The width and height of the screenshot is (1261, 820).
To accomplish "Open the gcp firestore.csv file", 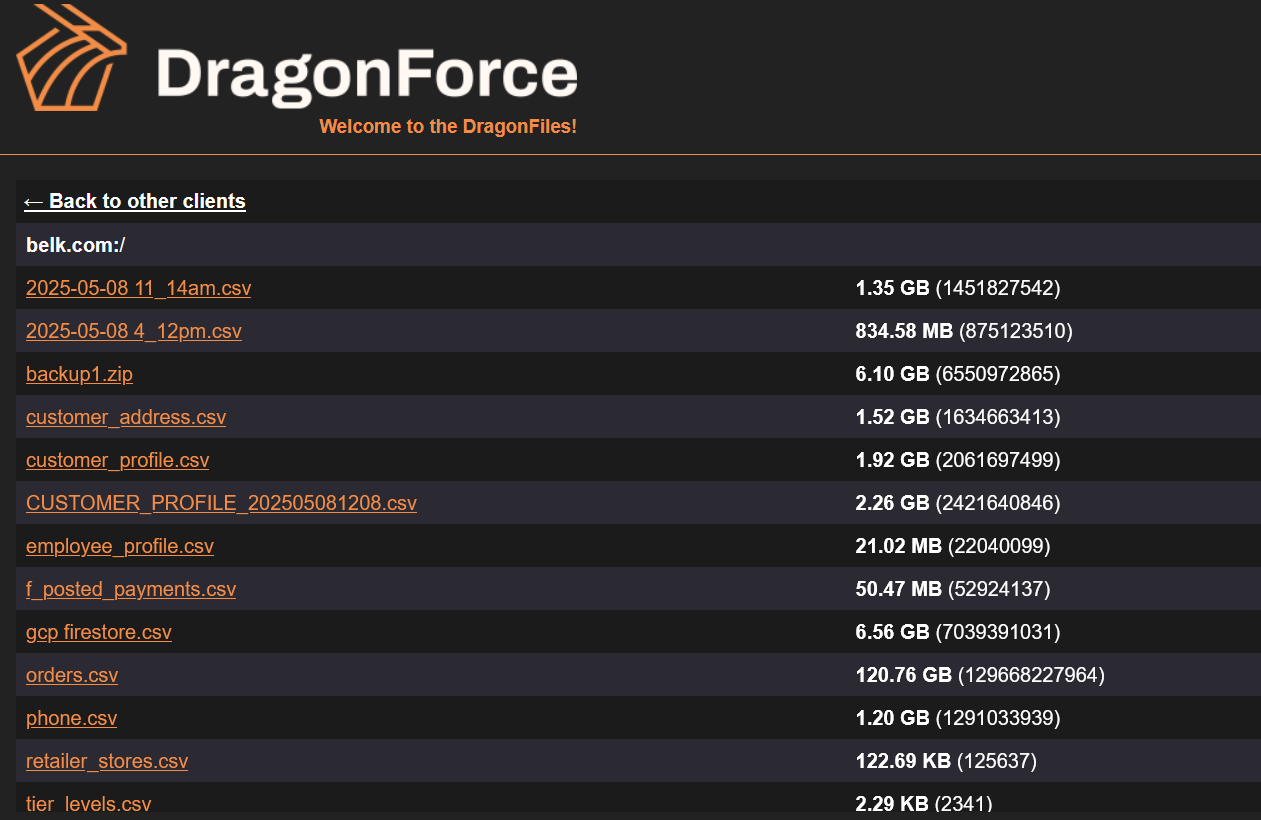I will (98, 632).
